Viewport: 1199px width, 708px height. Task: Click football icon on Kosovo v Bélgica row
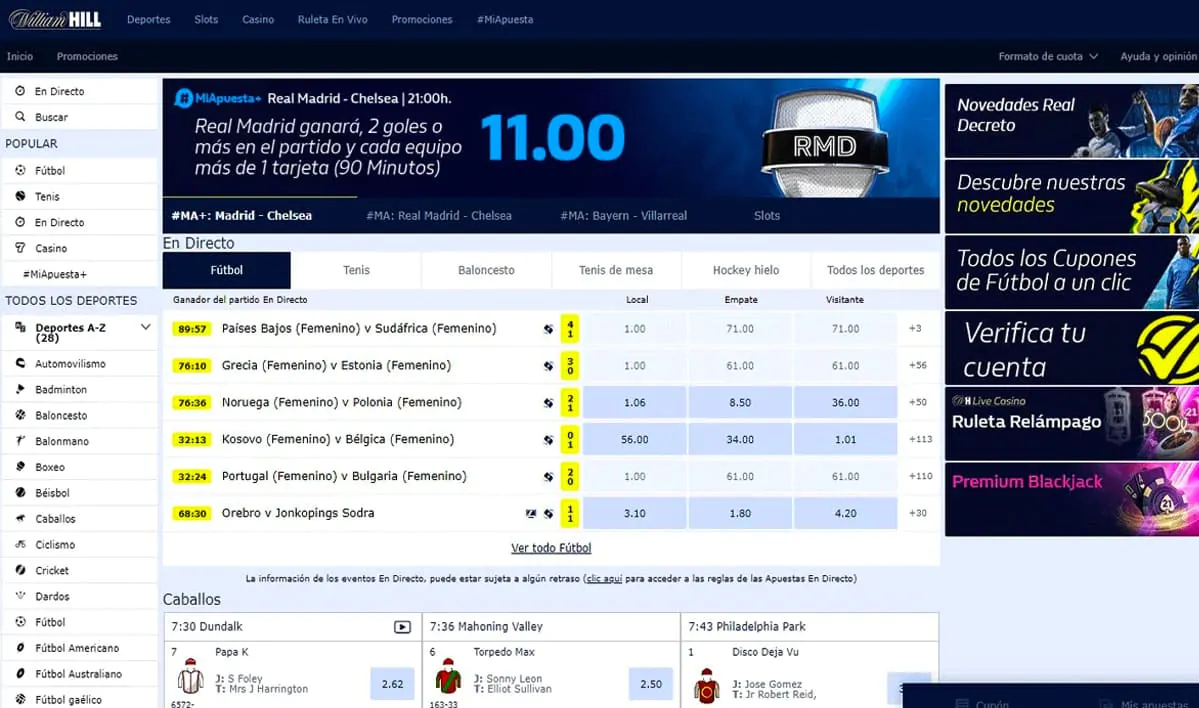[548, 440]
